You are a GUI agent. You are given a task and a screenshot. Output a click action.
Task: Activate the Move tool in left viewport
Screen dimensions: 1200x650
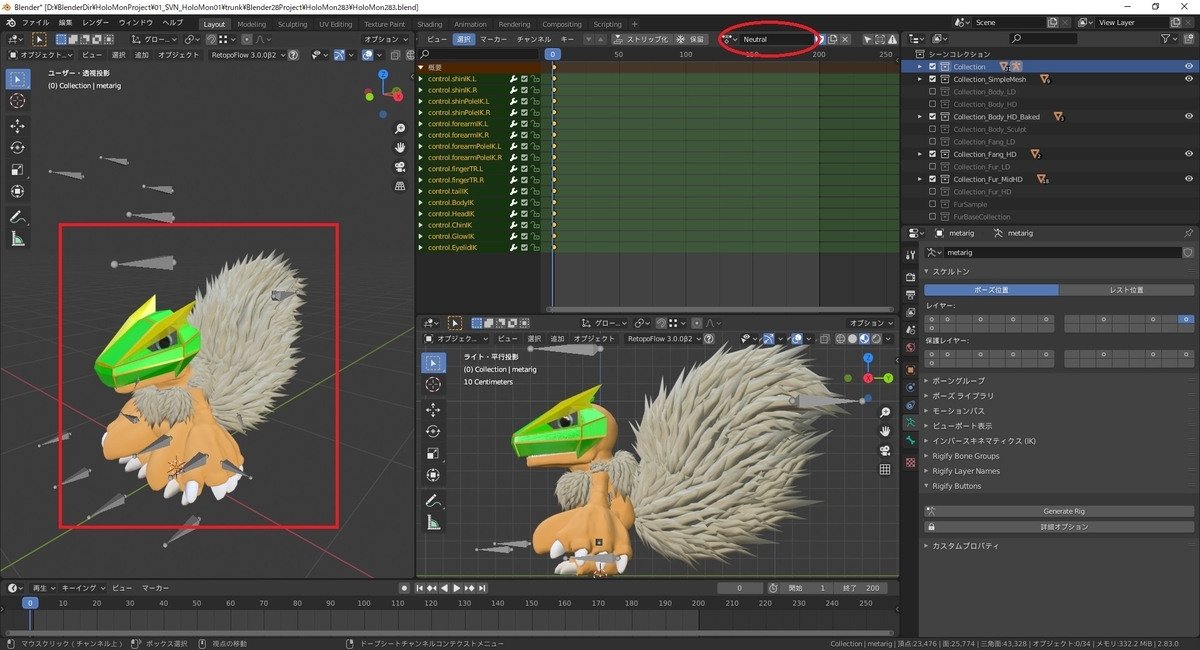(x=18, y=126)
